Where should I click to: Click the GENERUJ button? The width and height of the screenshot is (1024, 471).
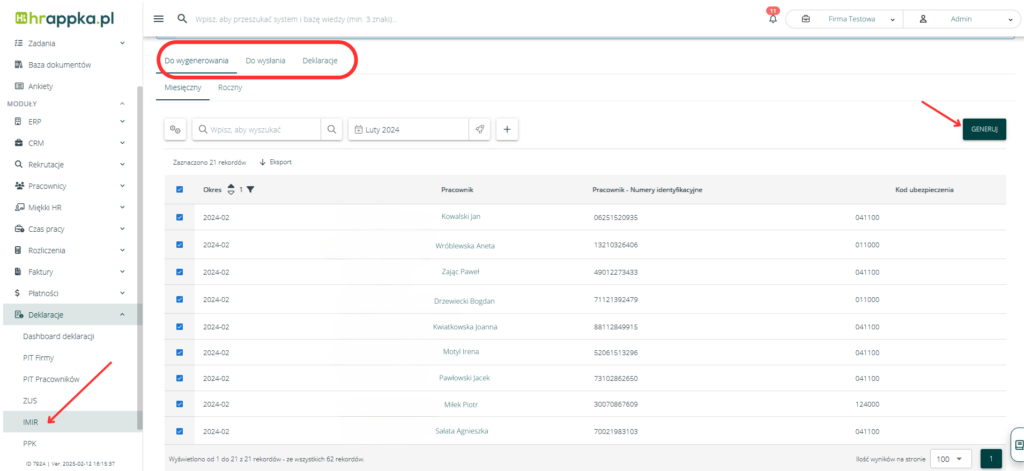[x=984, y=129]
